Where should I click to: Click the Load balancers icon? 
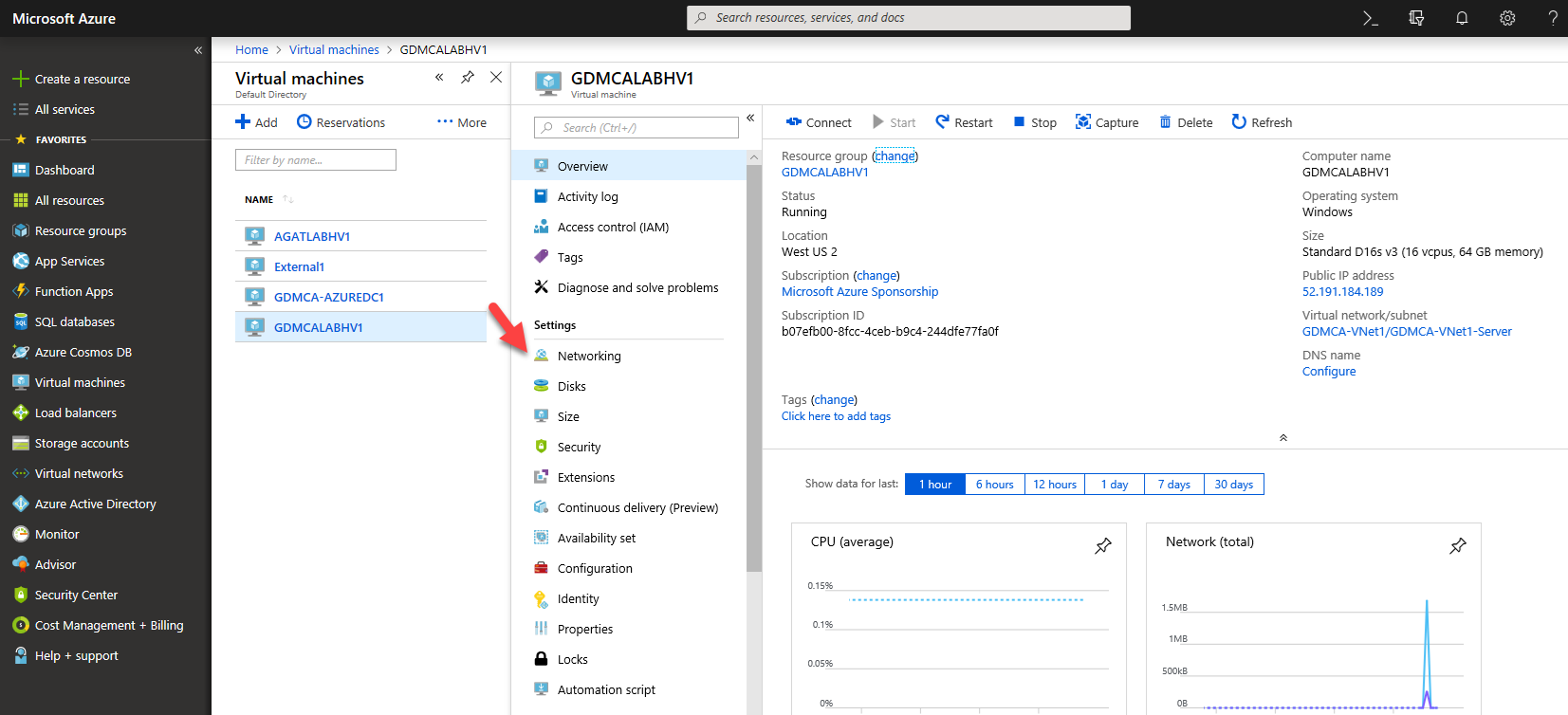point(21,412)
